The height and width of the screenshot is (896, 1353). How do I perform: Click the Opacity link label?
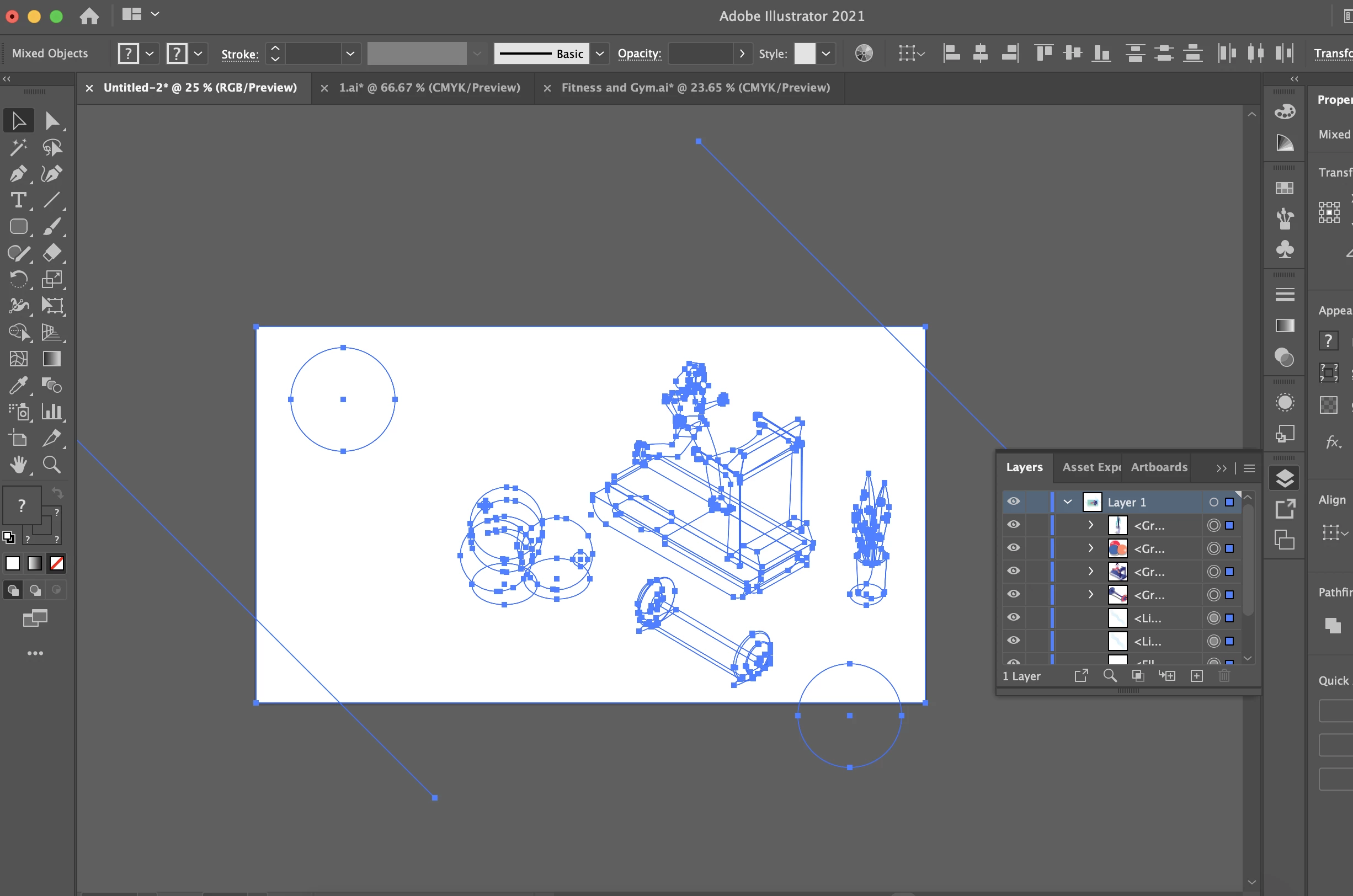(x=640, y=54)
